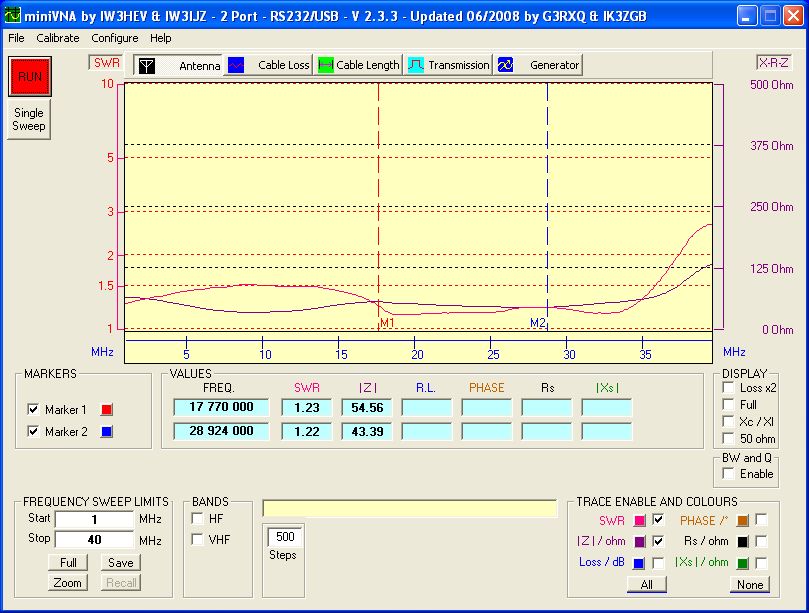
Task: Enable BW and Q checkbox
Action: coord(728,473)
